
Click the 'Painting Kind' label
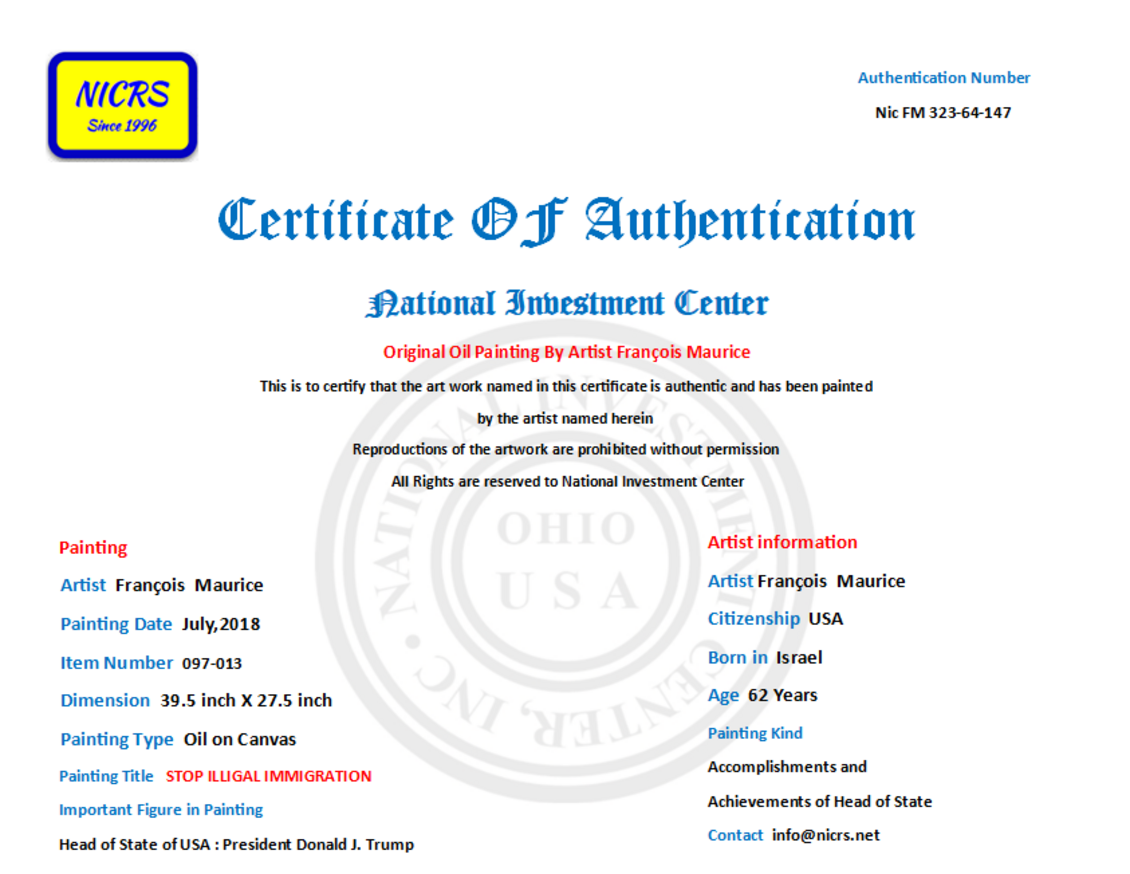coord(755,733)
